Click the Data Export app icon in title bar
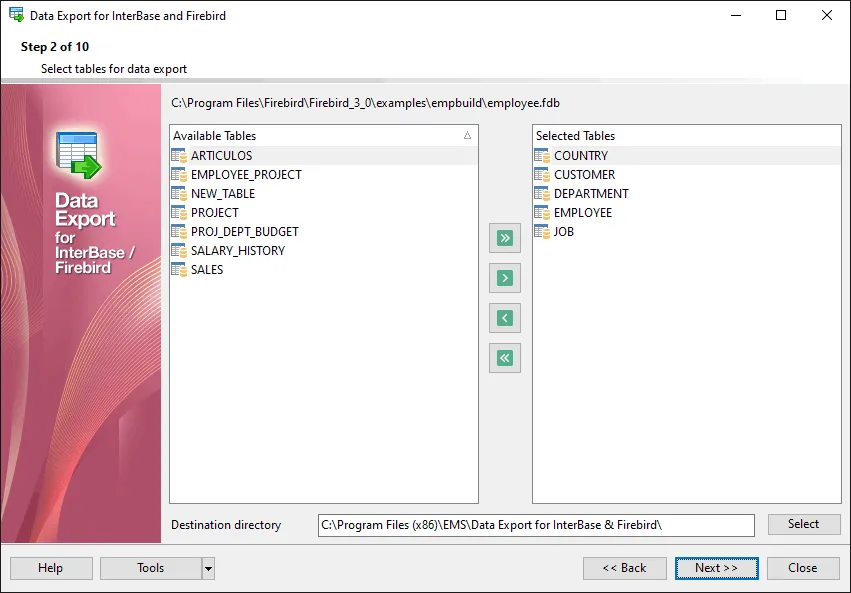Viewport: 851px width, 593px height. point(16,15)
